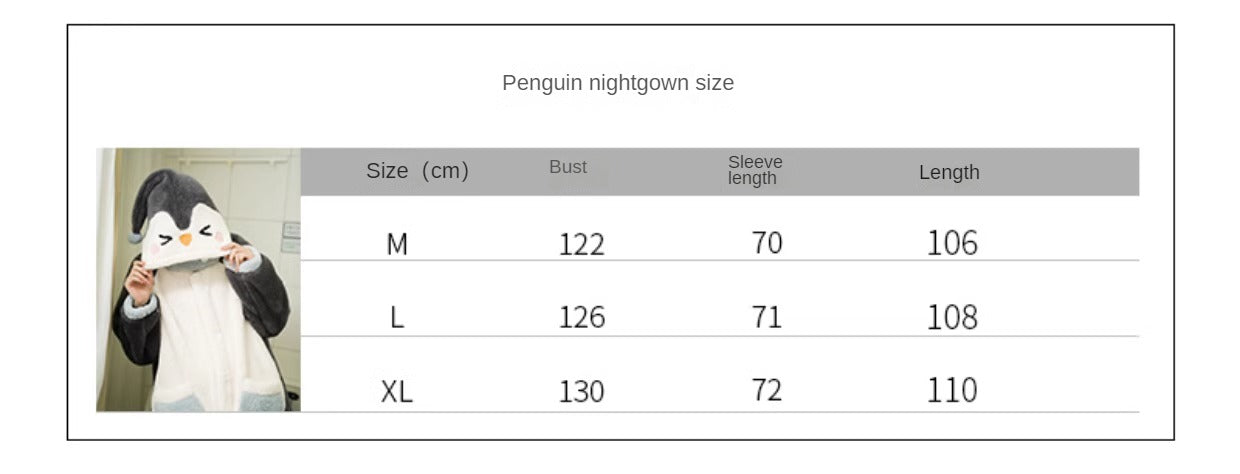Viewport: 1240px width, 474px height.
Task: Select the Bust column header
Action: click(568, 167)
